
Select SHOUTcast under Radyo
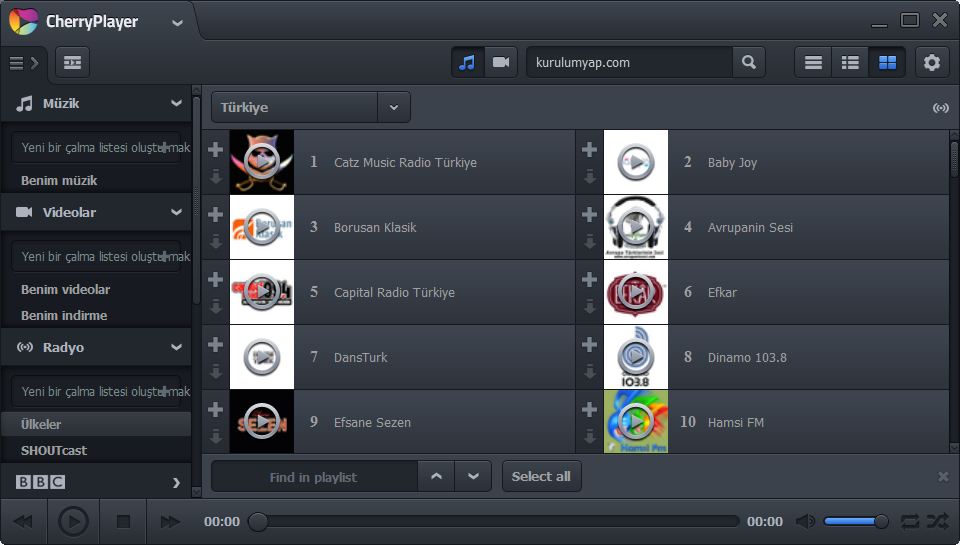[54, 451]
